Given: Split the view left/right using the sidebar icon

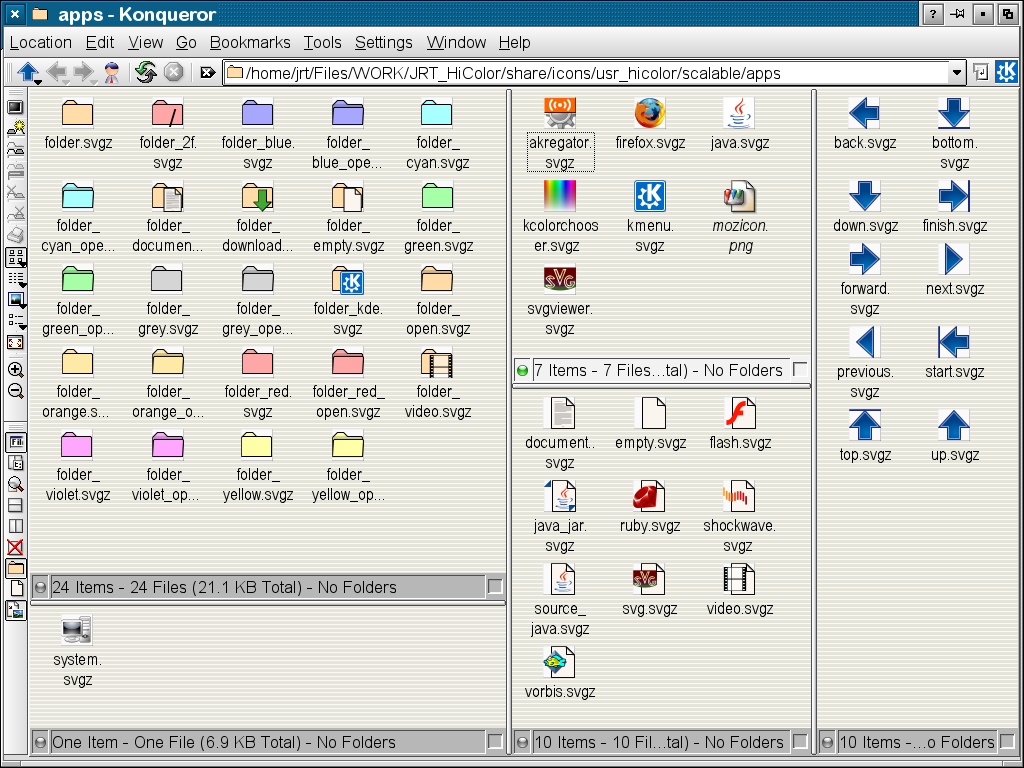Looking at the screenshot, I should click(15, 526).
